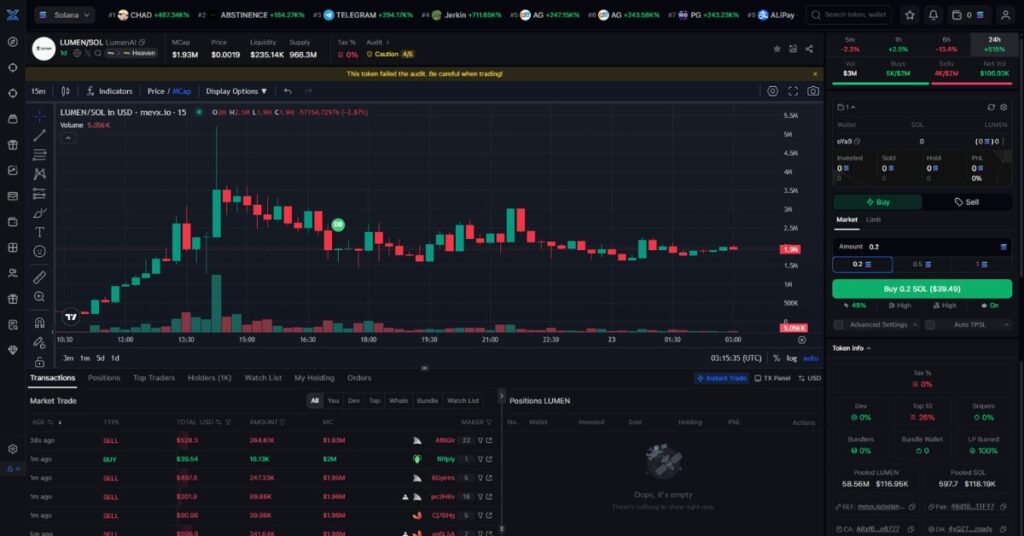Open the 15m interval selector
This screenshot has width=1024, height=536.
(x=39, y=91)
